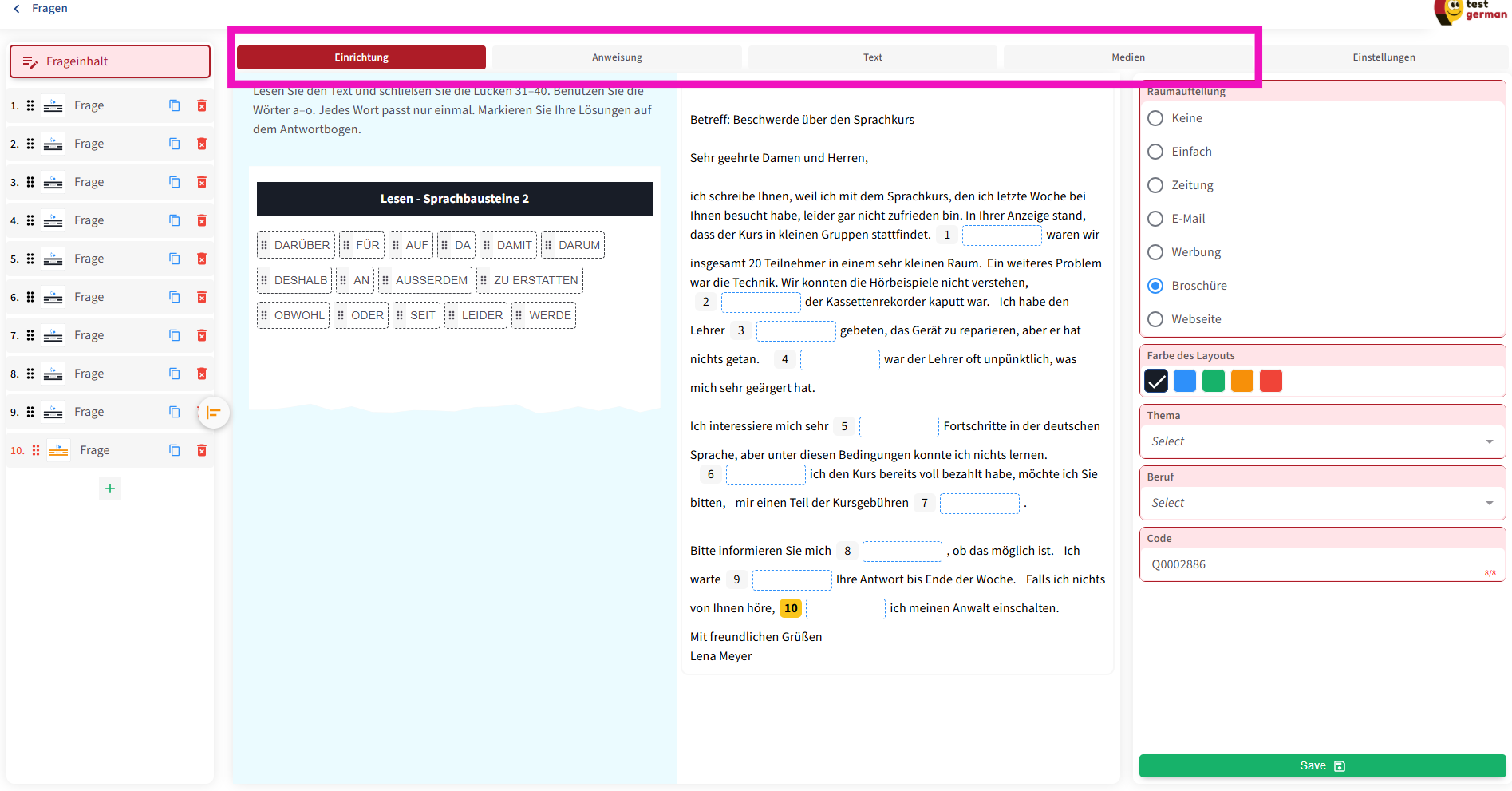The width and height of the screenshot is (1512, 791).
Task: Collapse sidebar with orange align icon
Action: pyautogui.click(x=214, y=413)
